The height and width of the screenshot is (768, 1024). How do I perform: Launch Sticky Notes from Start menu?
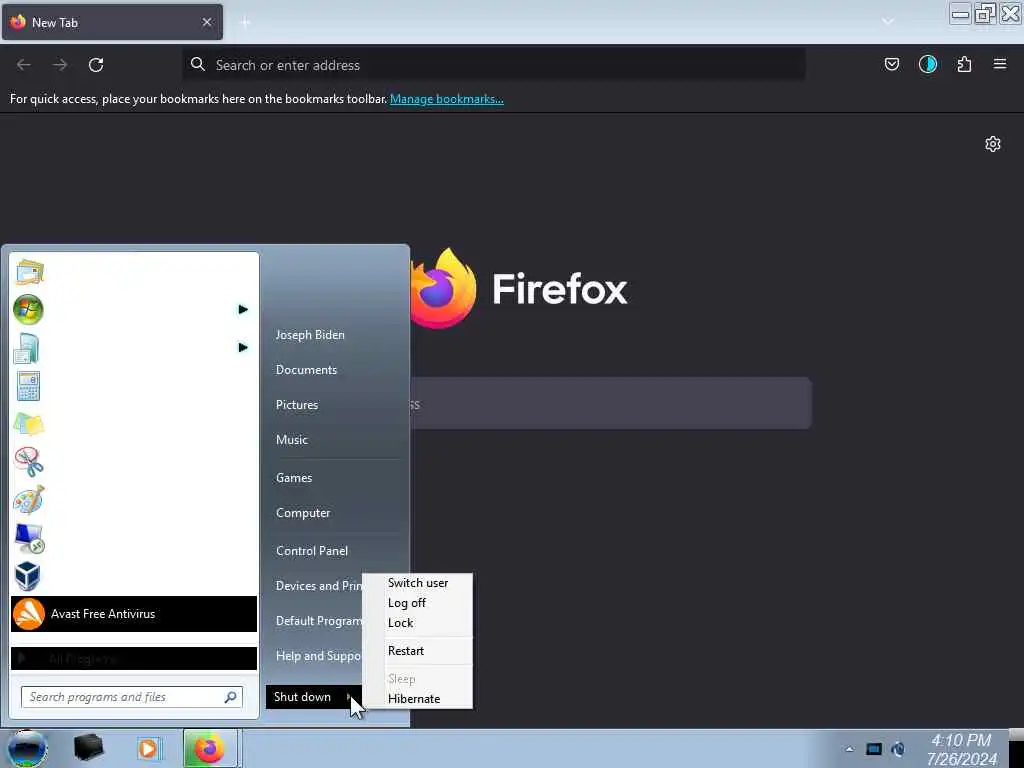pos(28,424)
